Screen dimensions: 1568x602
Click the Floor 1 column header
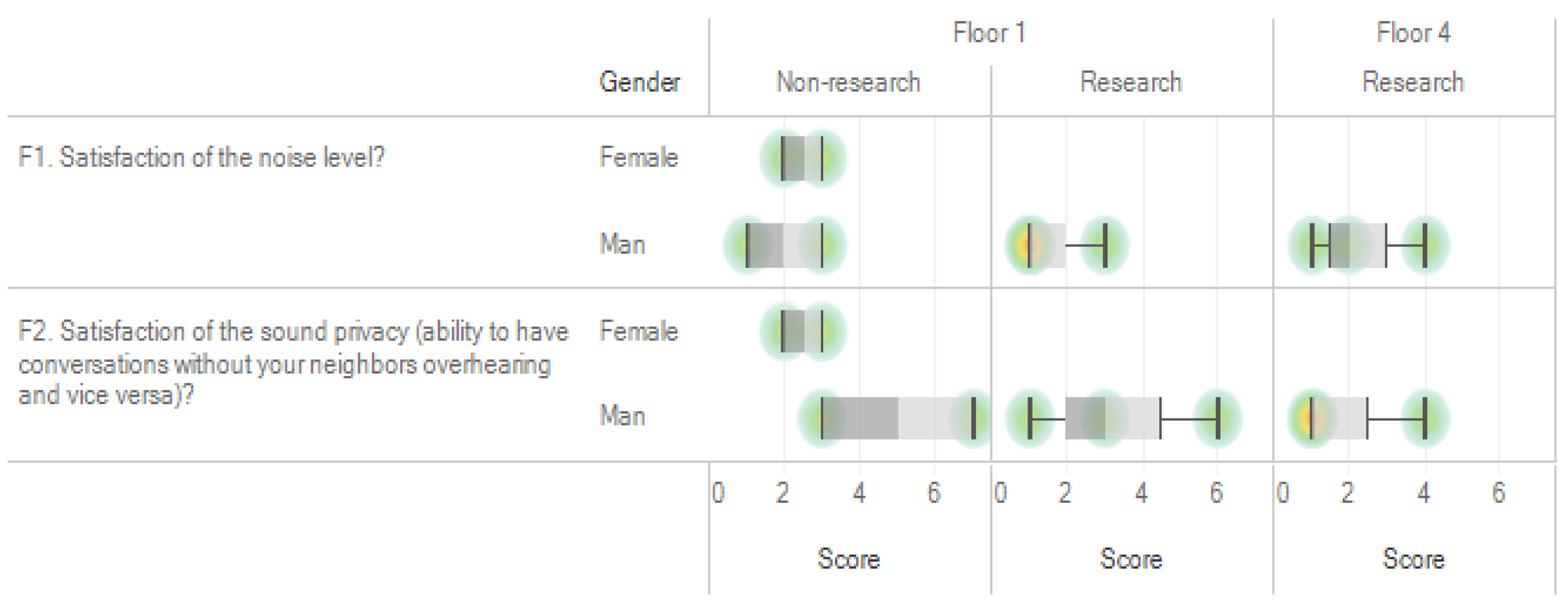point(989,33)
